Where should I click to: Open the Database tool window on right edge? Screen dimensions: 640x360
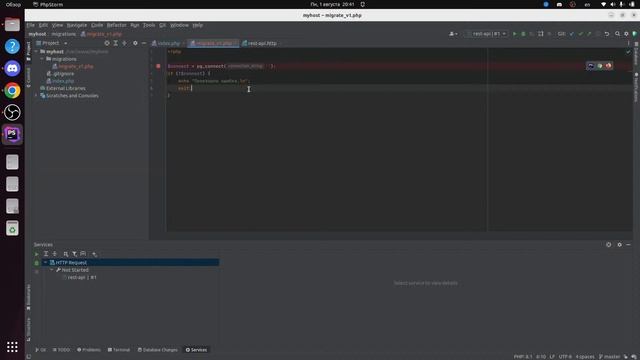pos(636,54)
